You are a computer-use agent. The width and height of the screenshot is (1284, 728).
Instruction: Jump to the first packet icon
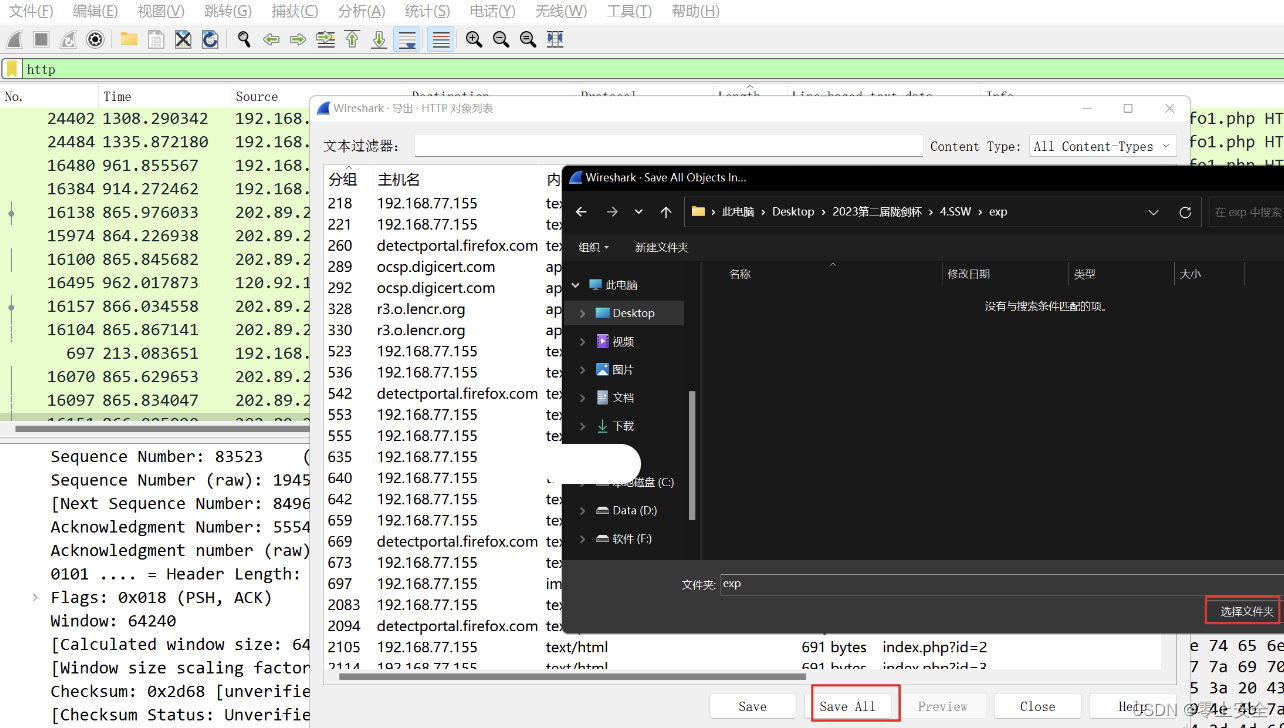352,40
